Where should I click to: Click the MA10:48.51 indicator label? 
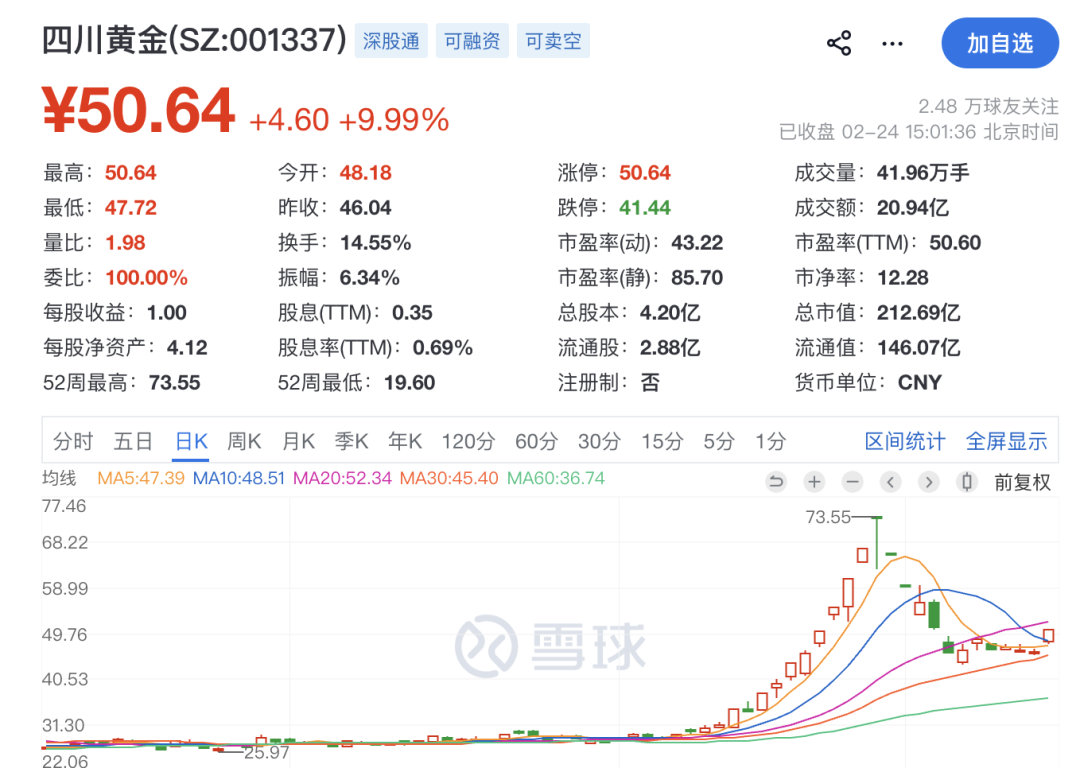tap(238, 478)
